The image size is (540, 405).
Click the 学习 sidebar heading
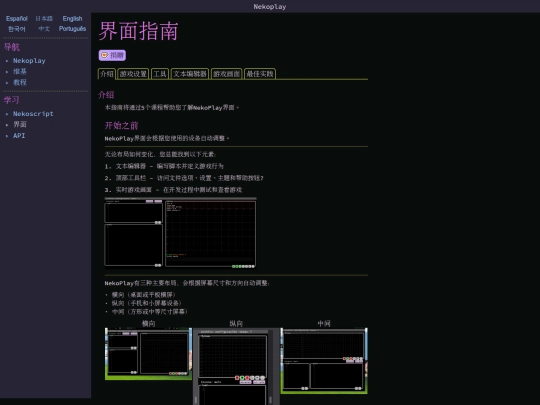[12, 100]
